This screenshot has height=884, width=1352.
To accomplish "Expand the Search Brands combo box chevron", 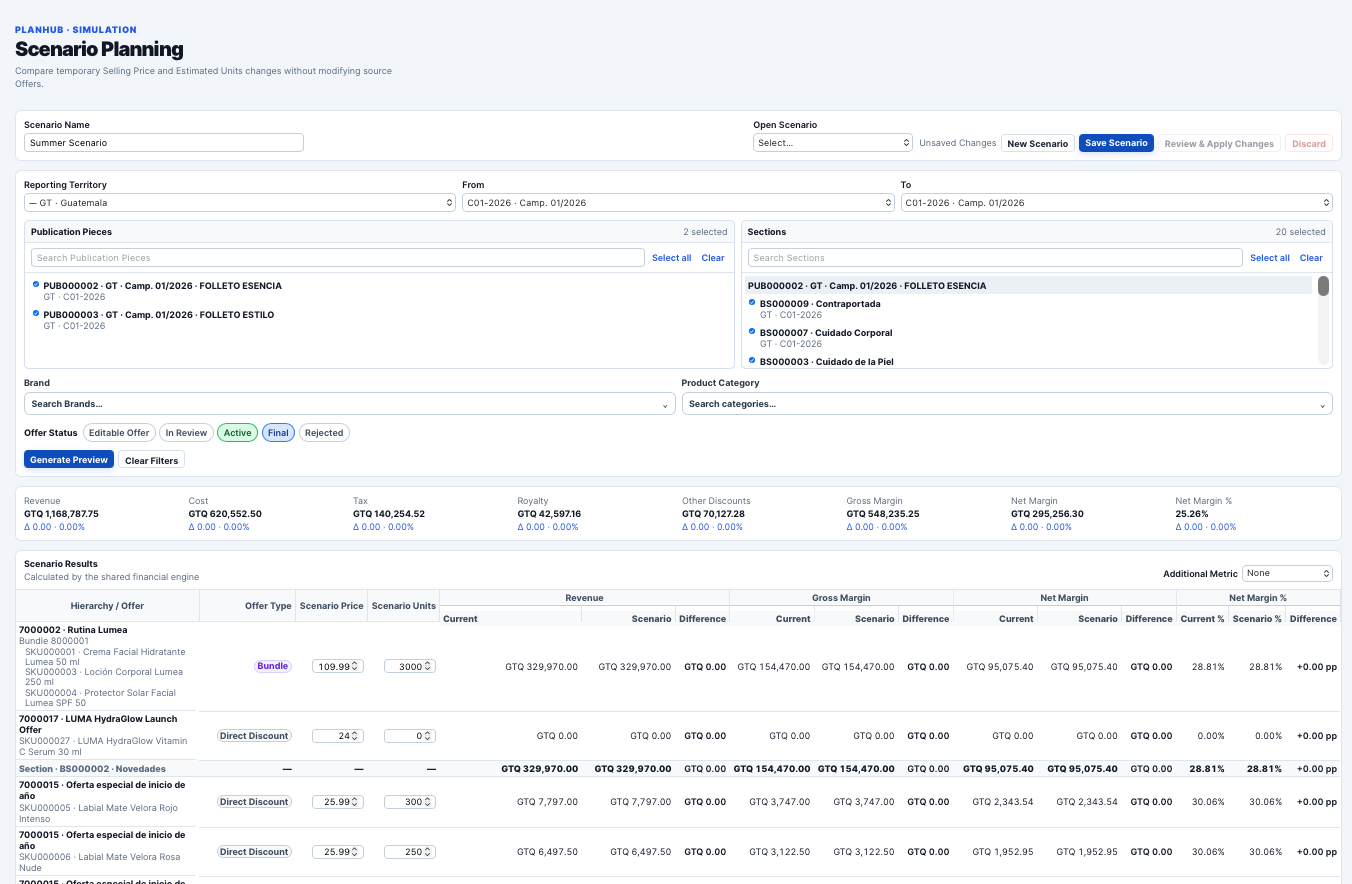I will (666, 405).
